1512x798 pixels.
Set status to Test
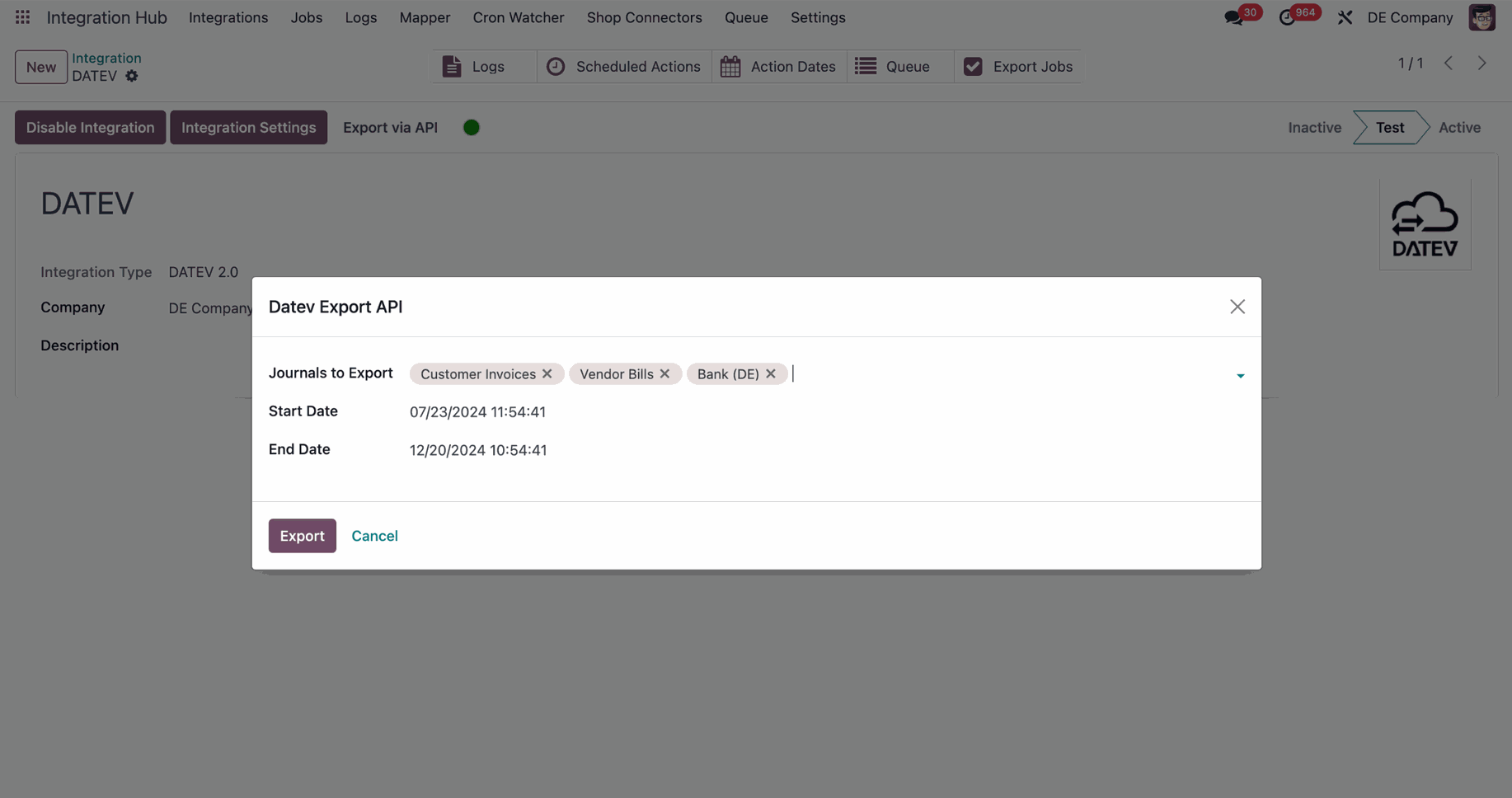1390,128
